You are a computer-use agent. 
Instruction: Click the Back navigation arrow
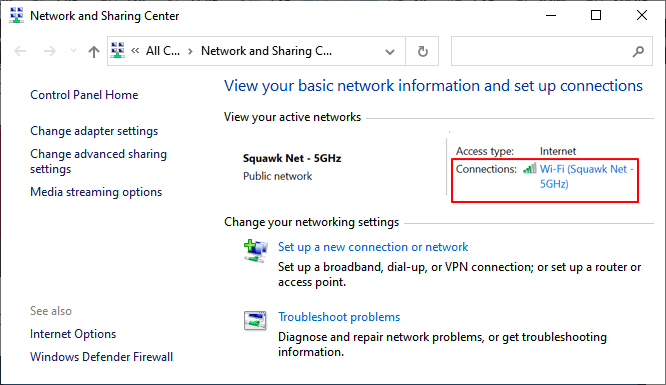coord(20,51)
